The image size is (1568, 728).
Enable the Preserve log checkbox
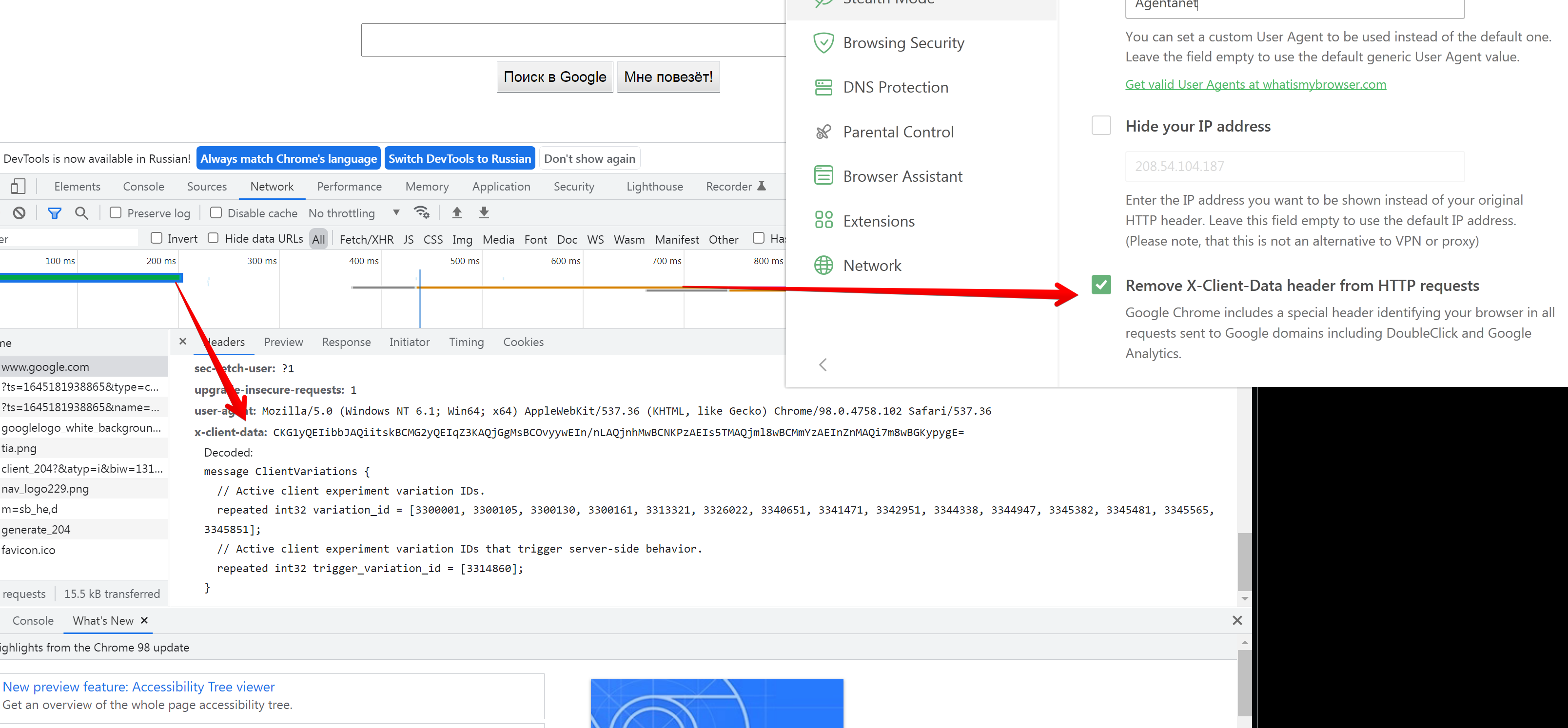(116, 212)
